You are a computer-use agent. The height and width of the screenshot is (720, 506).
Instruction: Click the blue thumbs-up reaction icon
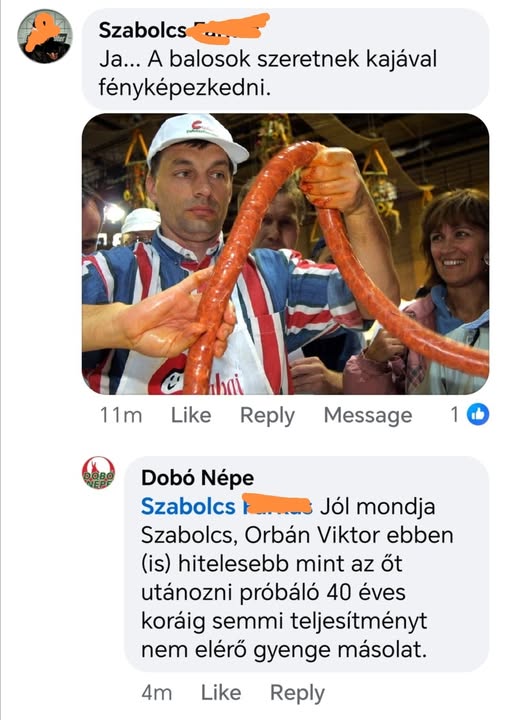coord(478,415)
